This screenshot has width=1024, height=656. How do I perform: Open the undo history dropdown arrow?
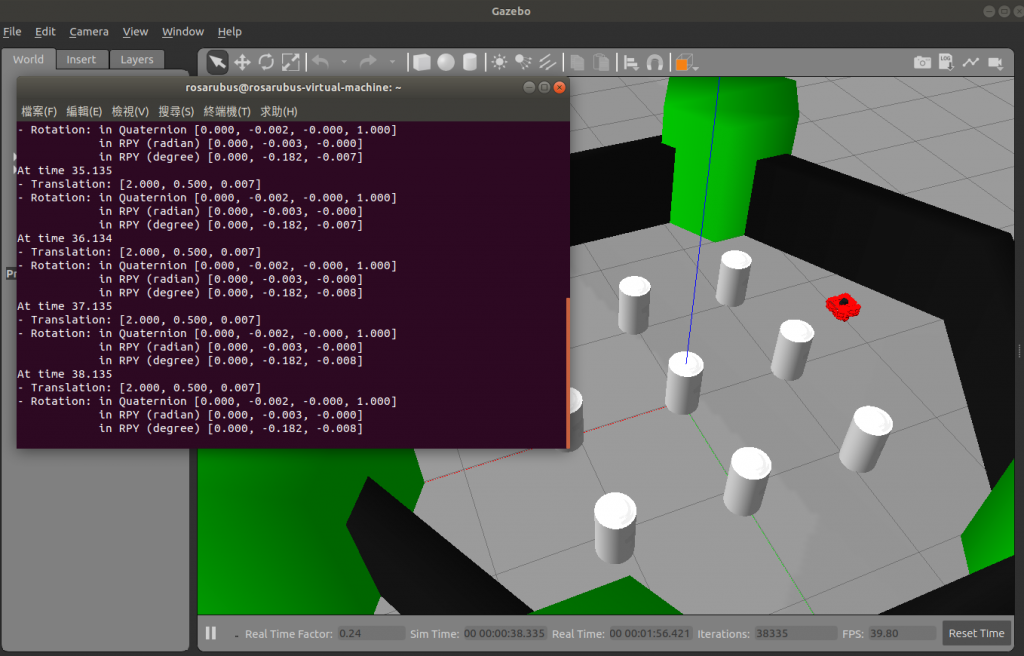click(344, 63)
